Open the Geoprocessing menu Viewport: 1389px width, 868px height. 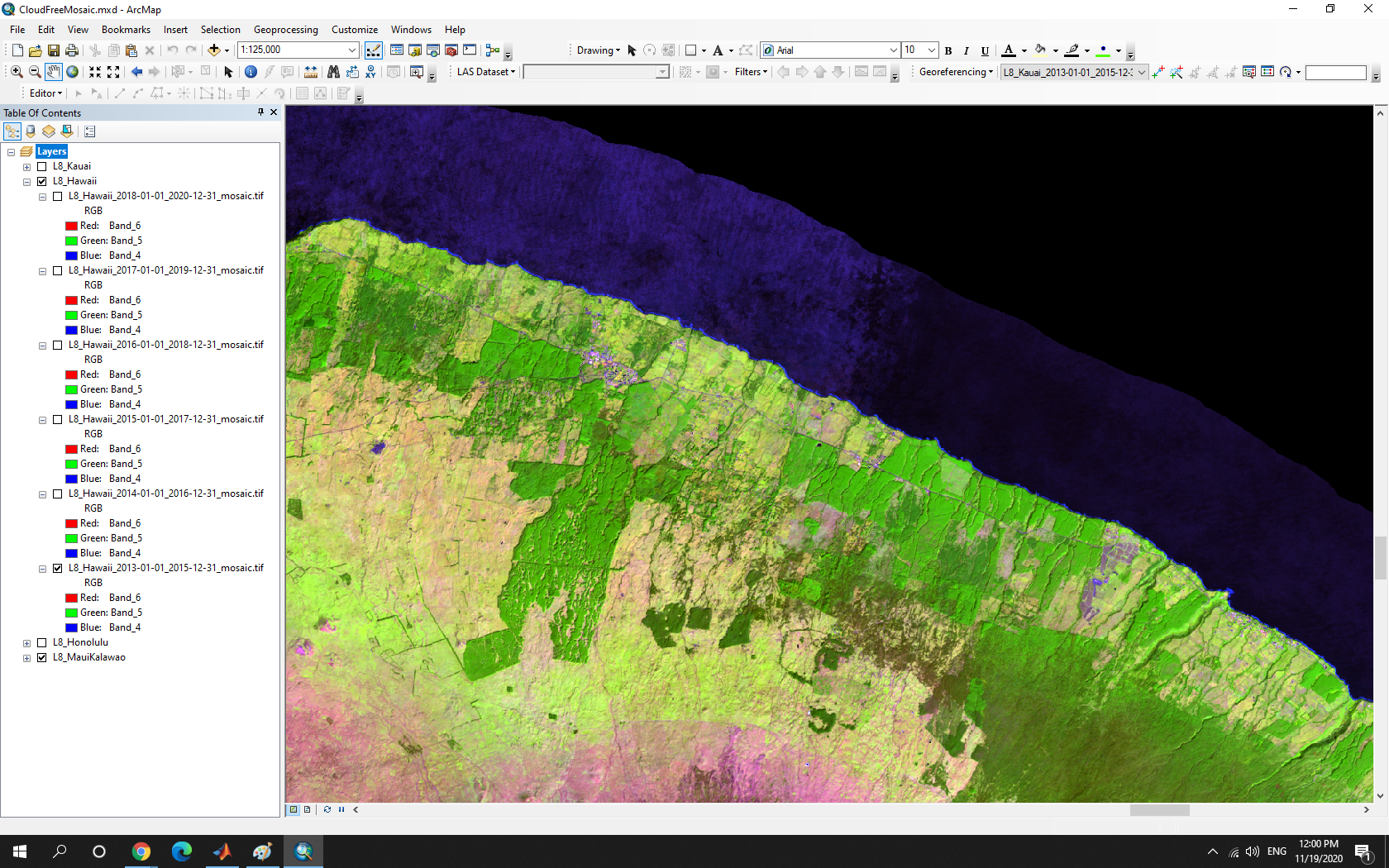point(285,30)
